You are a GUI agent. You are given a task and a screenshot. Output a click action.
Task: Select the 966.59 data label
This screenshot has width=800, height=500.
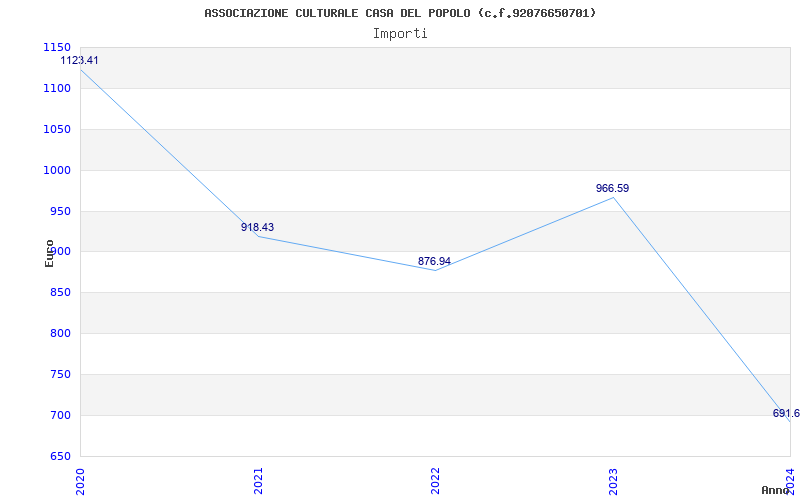tap(612, 188)
